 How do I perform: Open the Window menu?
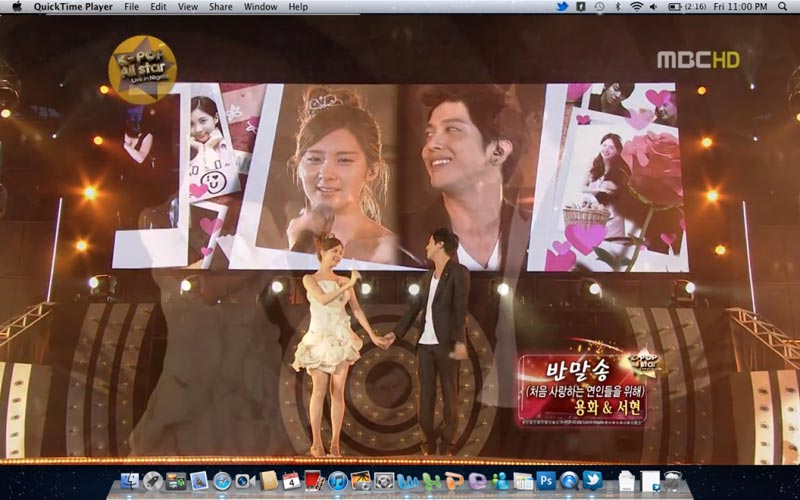260,7
